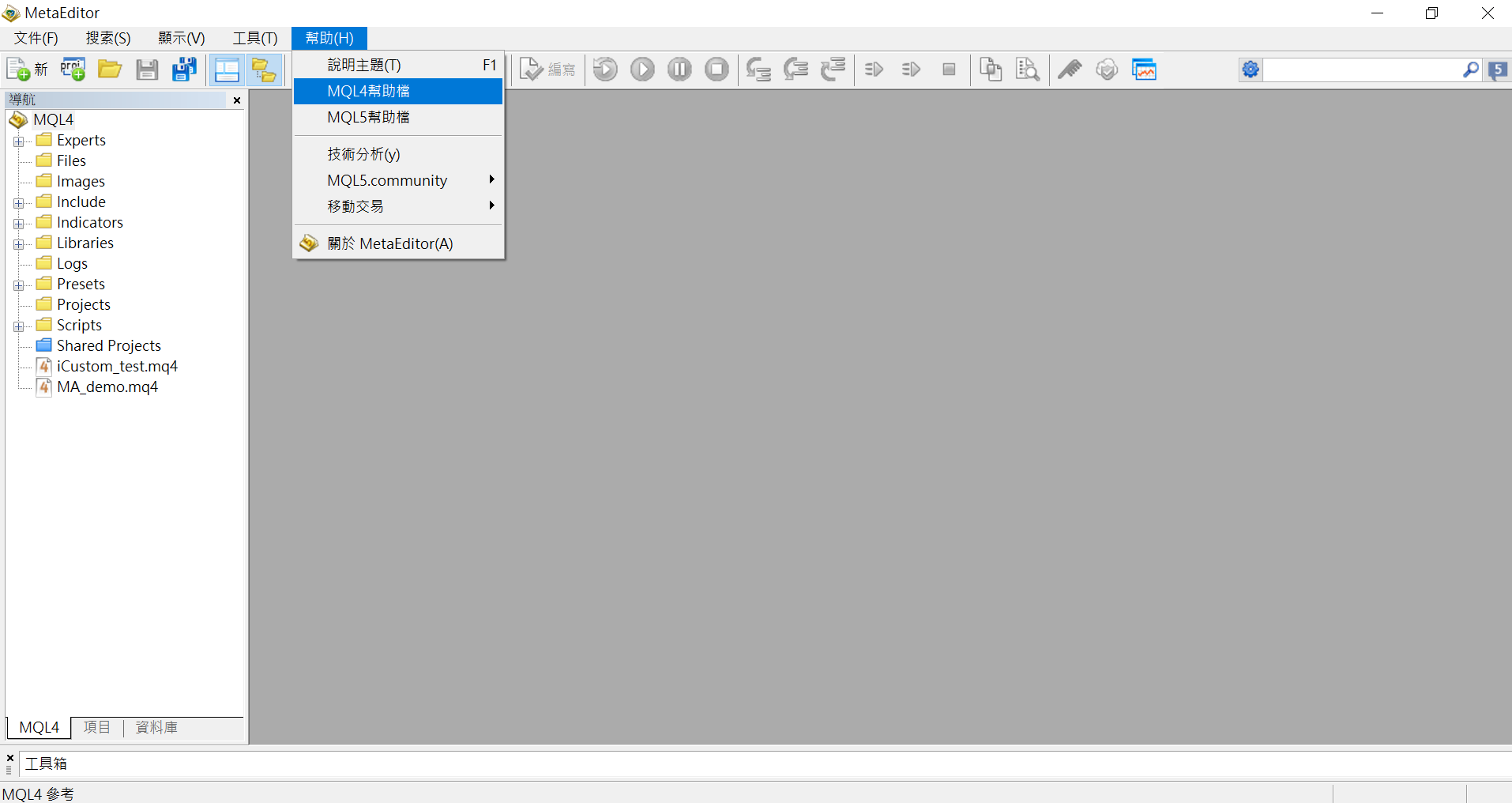This screenshot has height=803, width=1512.
Task: Click the Save All toolbar icon
Action: (x=184, y=70)
